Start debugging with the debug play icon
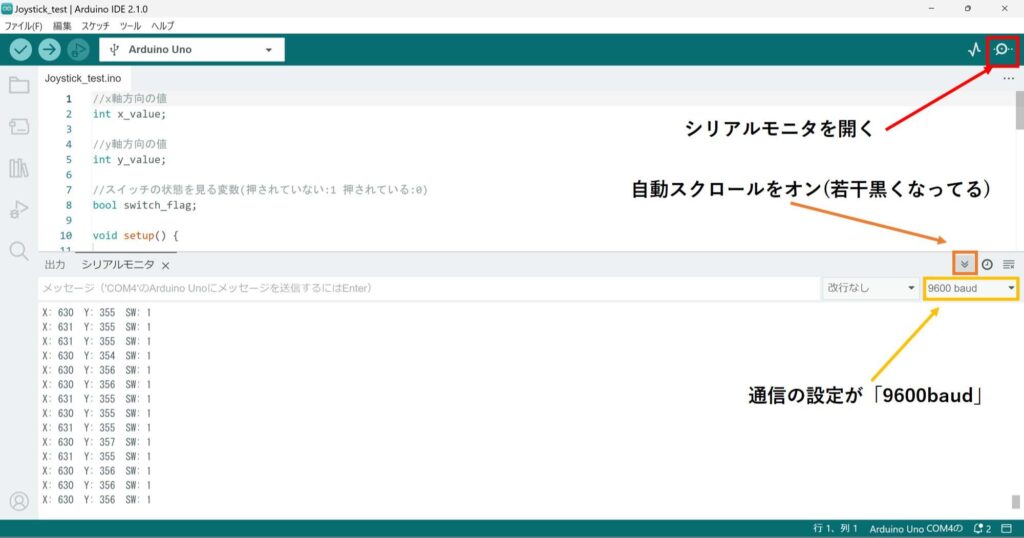Image resolution: width=1024 pixels, height=538 pixels. pyautogui.click(x=78, y=50)
